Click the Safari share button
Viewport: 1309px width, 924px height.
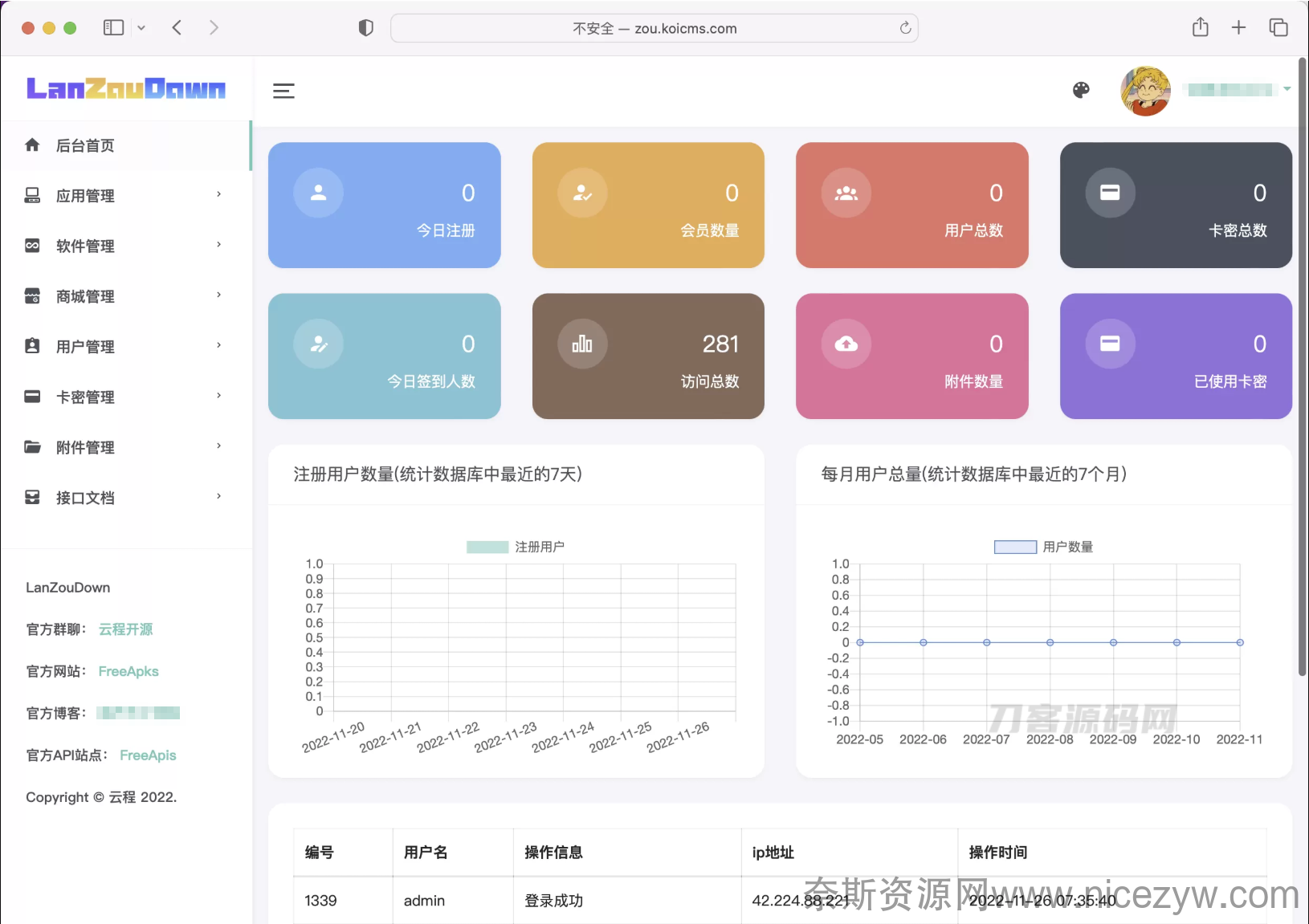click(1201, 27)
